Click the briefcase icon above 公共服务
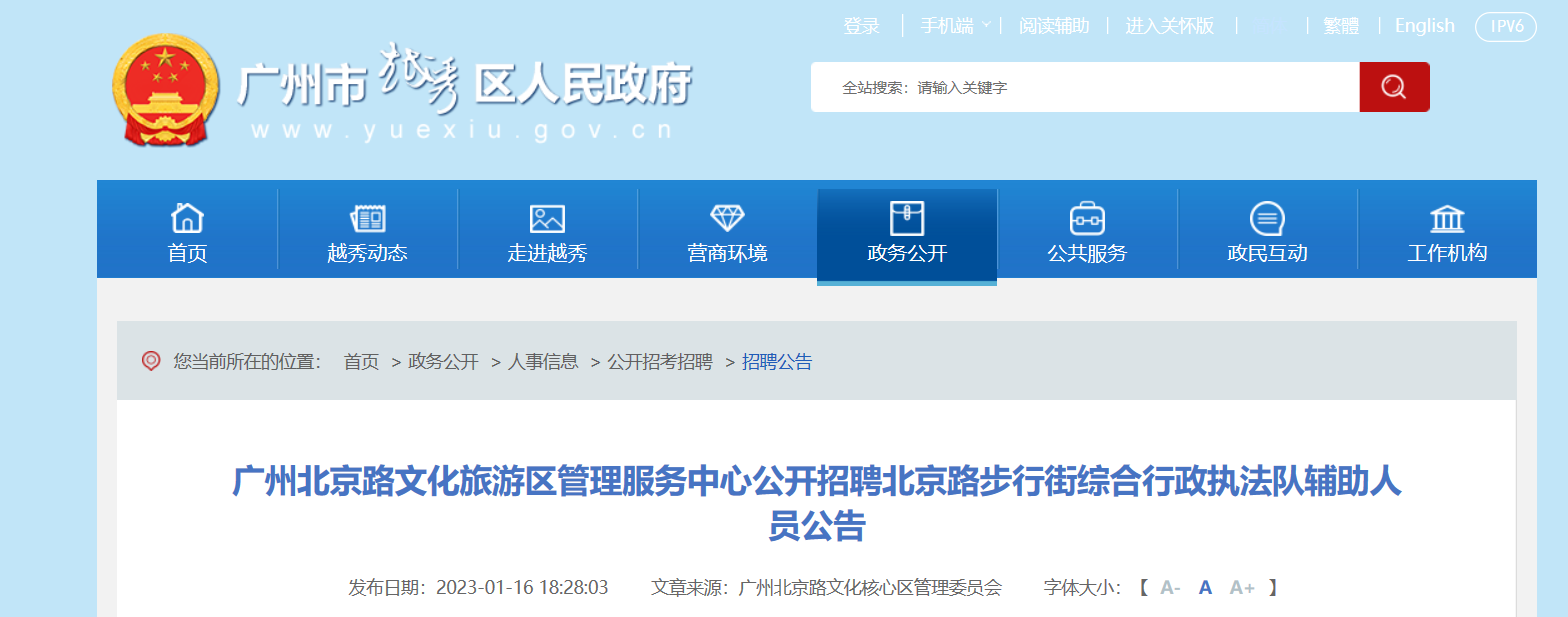Viewport: 1568px width, 617px height. coord(1087,218)
